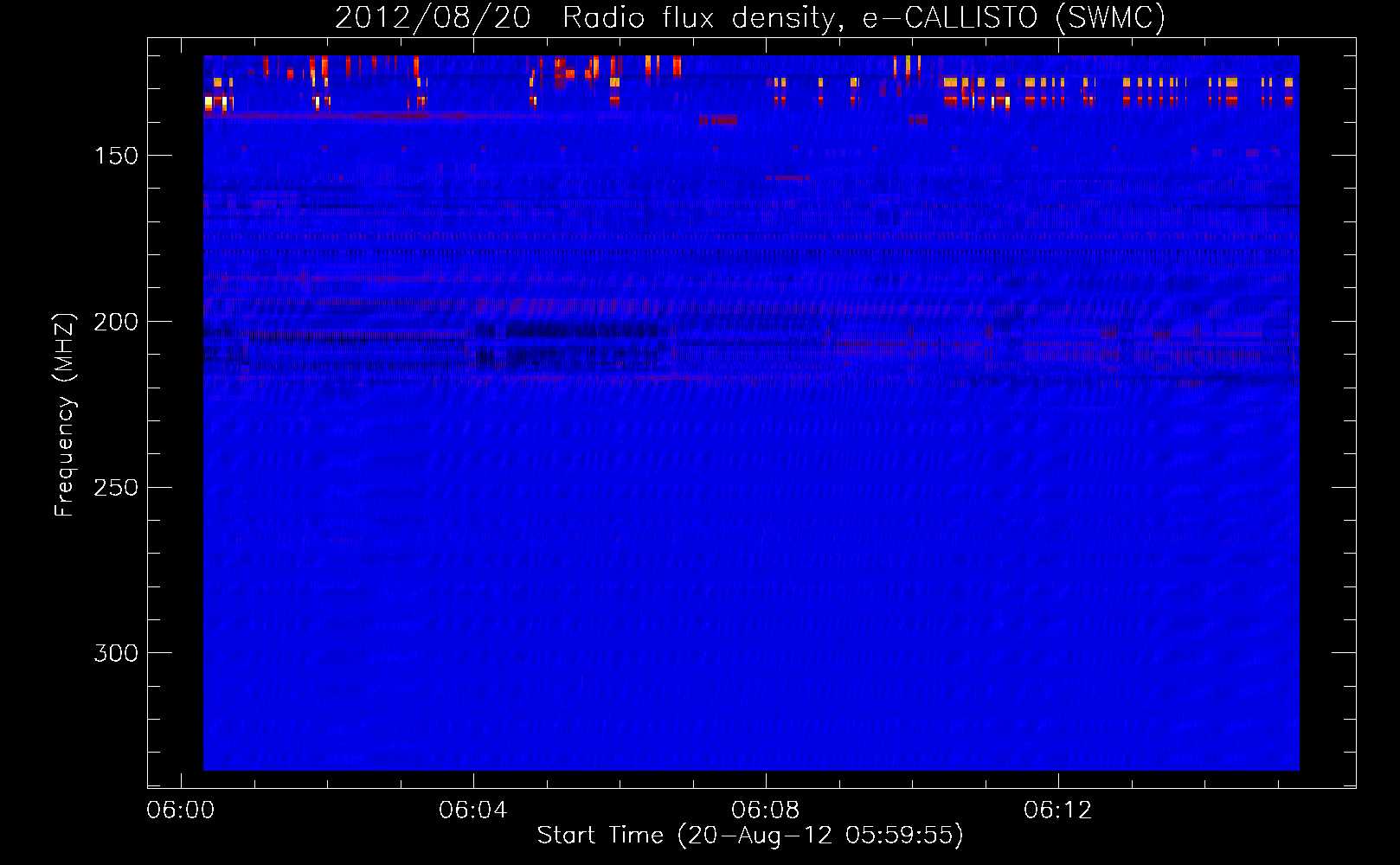
Task: Click the 06:08 time tick label
Action: pyautogui.click(x=765, y=811)
